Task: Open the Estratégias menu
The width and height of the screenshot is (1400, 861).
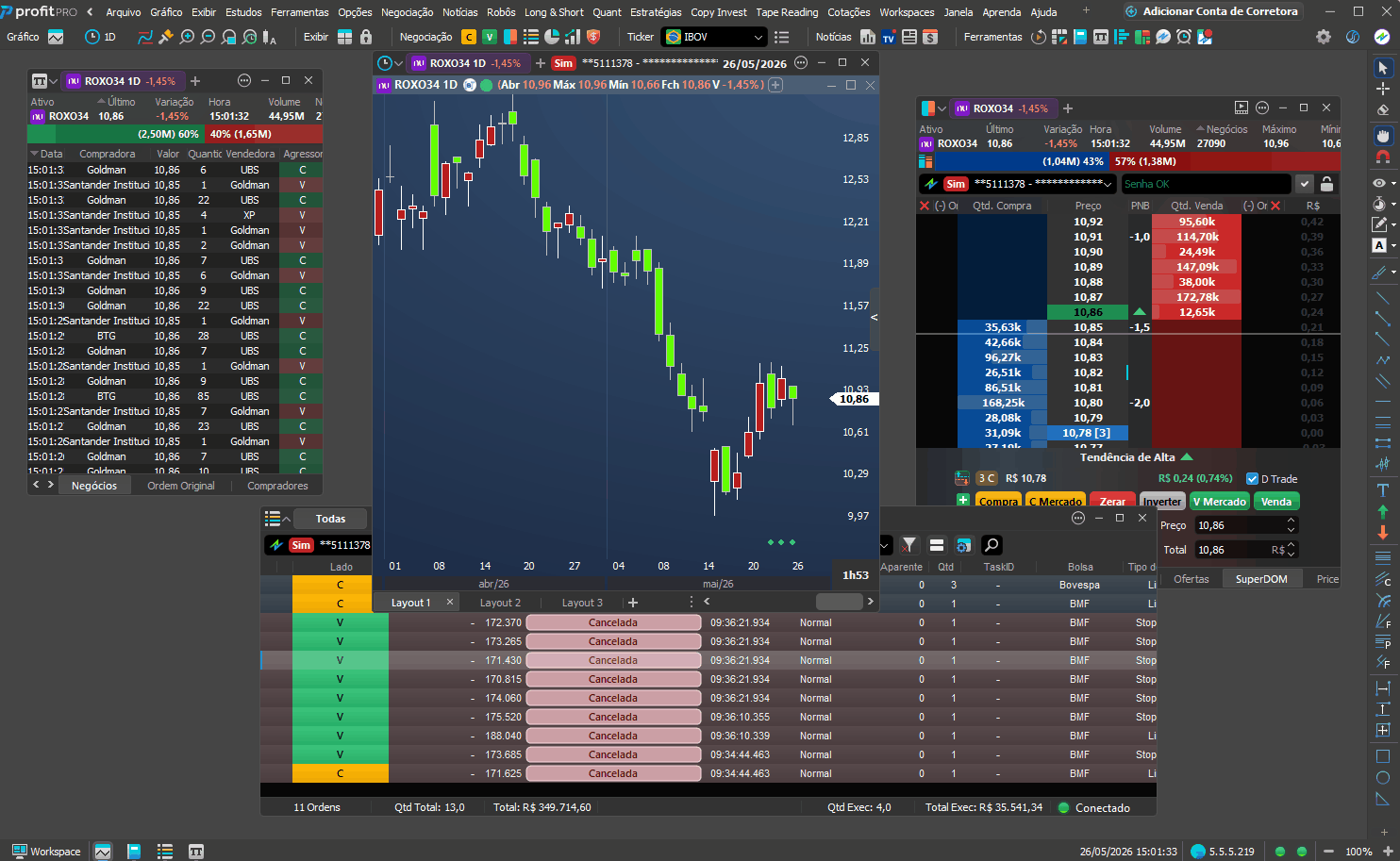Action: pos(656,12)
